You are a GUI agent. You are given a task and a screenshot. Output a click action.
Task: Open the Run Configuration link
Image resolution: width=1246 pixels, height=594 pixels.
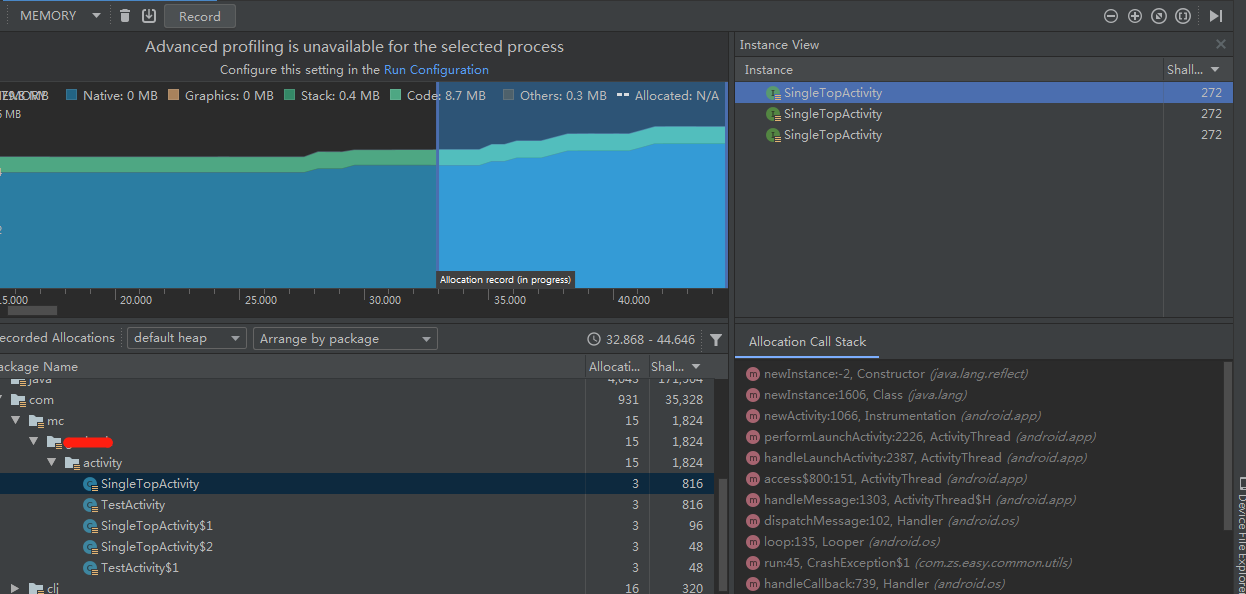click(436, 70)
